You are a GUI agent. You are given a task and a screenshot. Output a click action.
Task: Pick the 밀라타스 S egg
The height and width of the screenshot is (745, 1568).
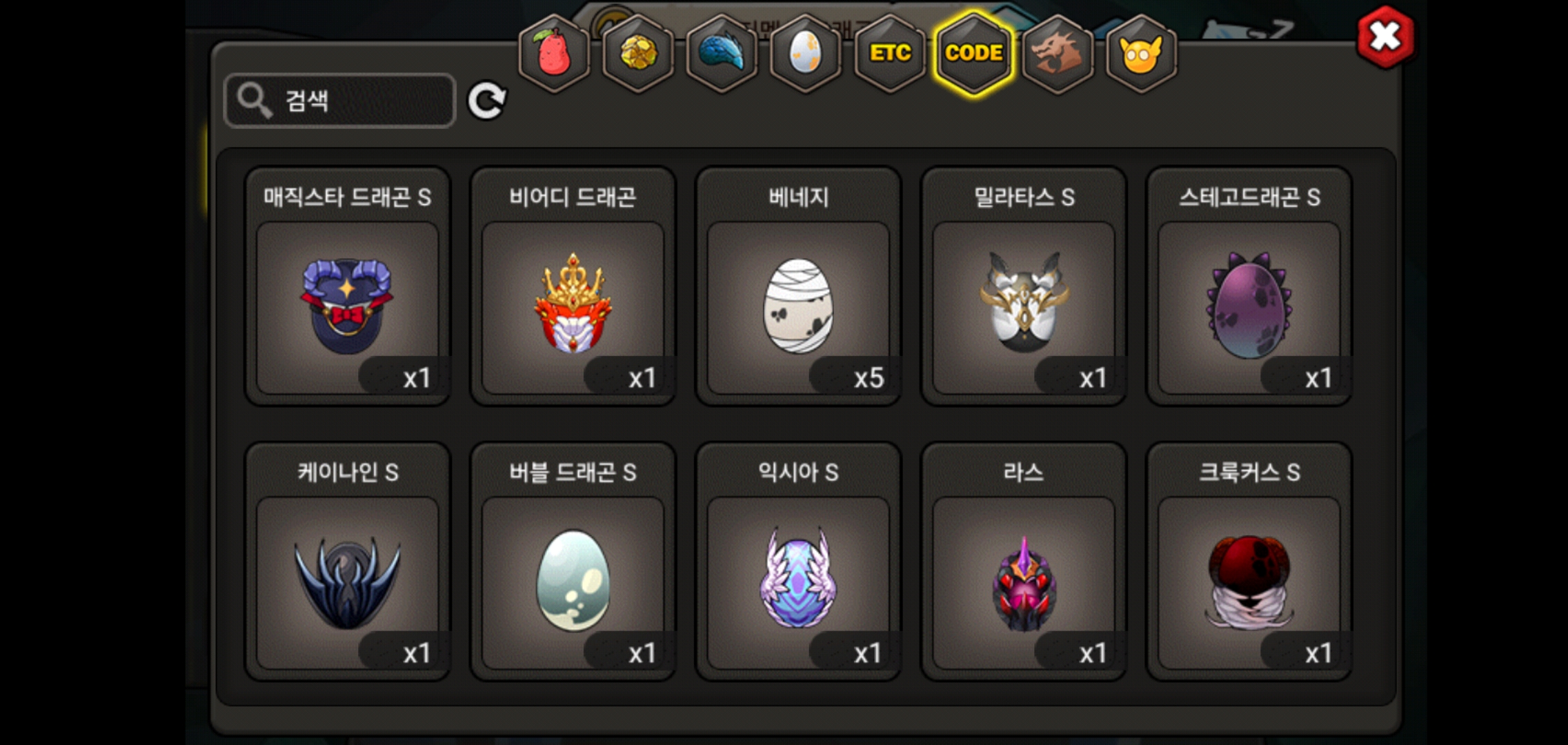(x=1024, y=286)
